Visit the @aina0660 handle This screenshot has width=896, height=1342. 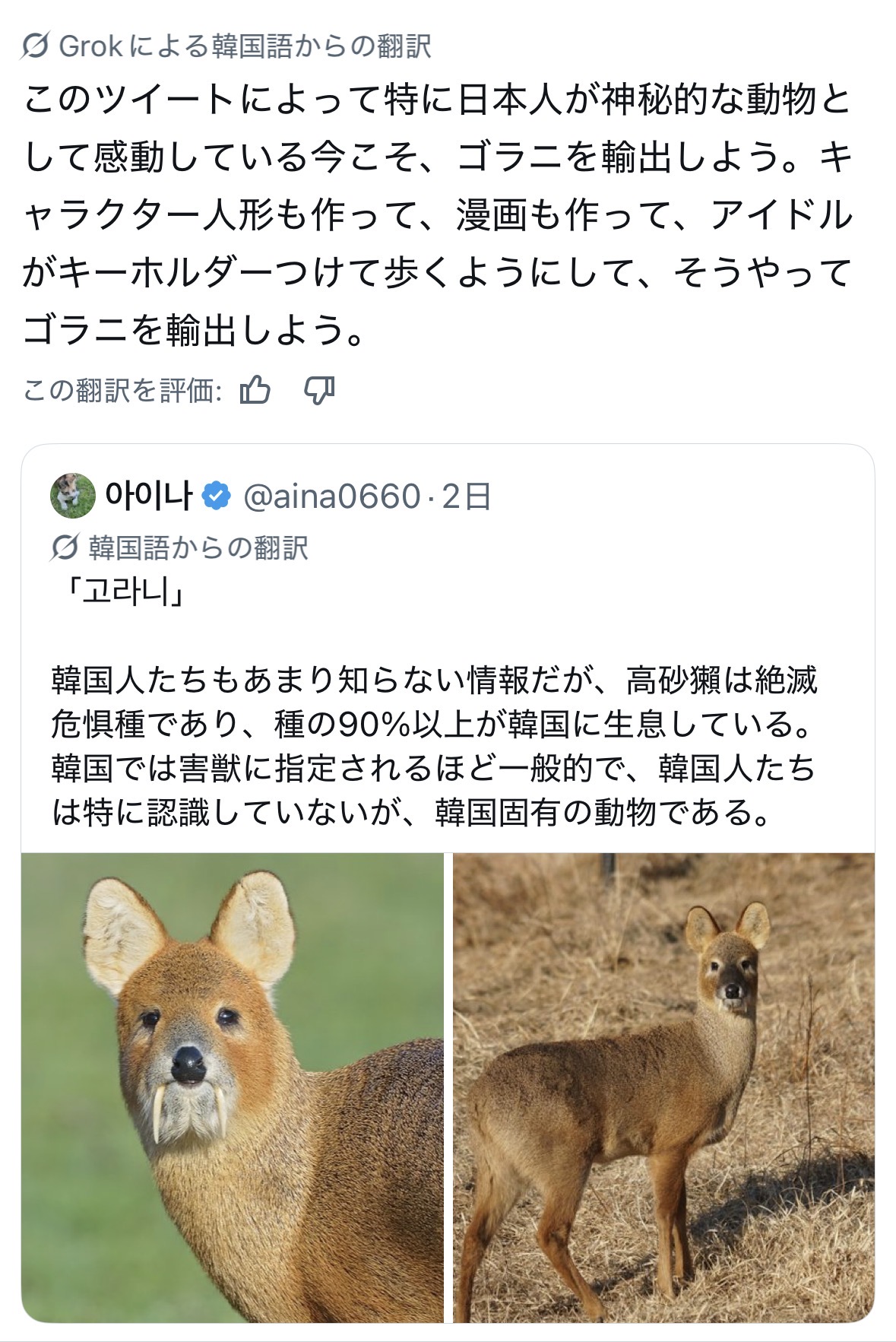click(331, 496)
